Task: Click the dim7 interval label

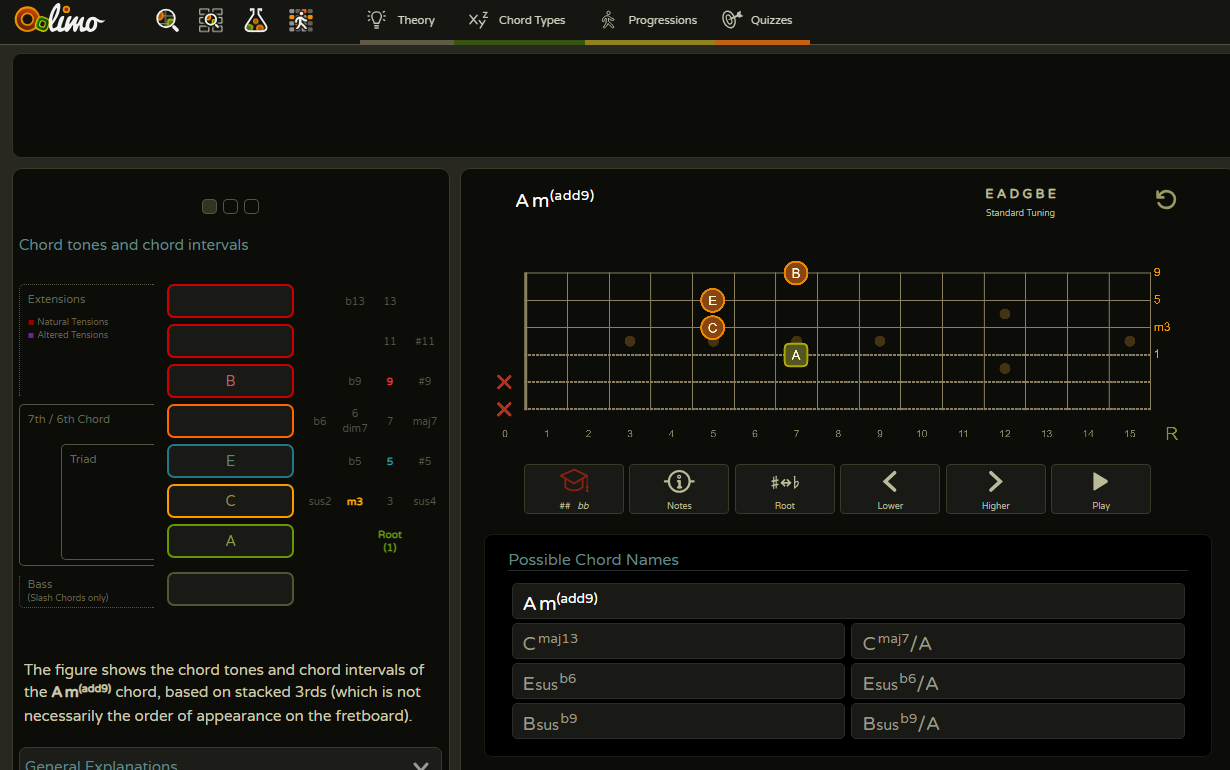Action: [x=355, y=428]
